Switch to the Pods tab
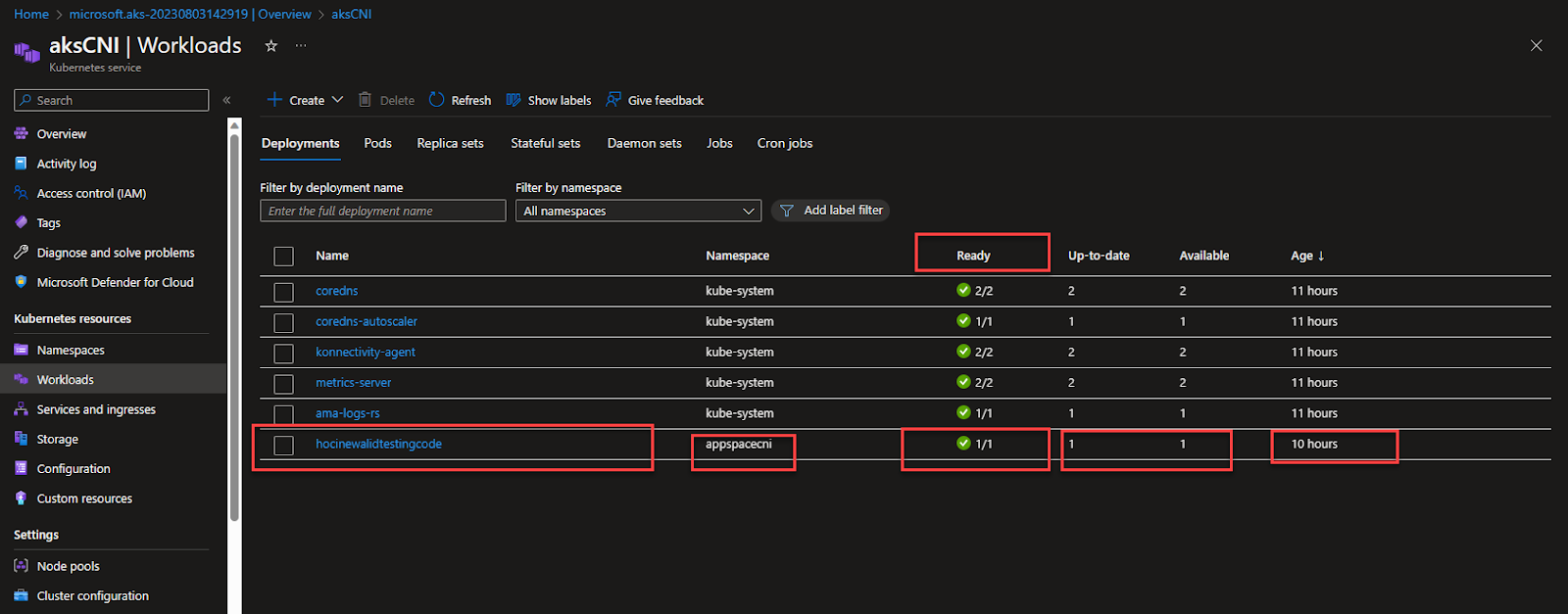 click(x=377, y=143)
